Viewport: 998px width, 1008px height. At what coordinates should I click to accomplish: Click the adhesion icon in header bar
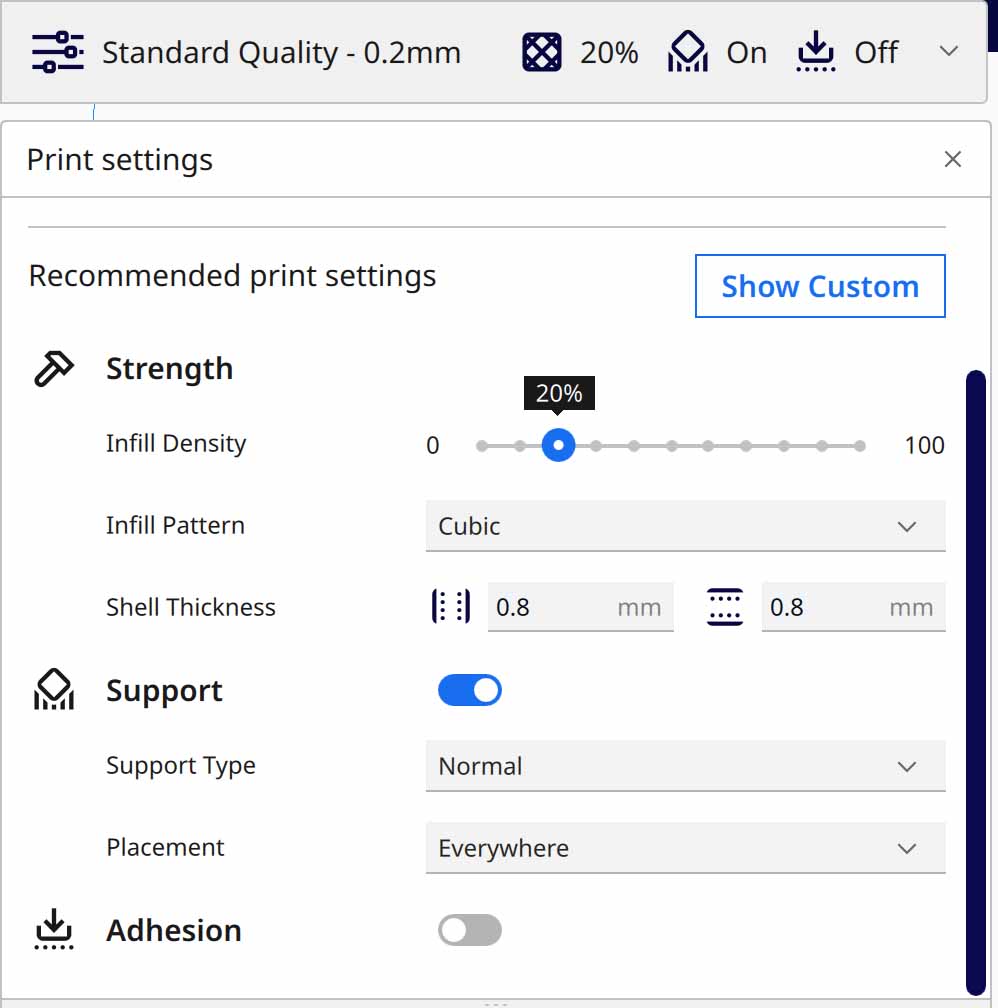tap(816, 52)
